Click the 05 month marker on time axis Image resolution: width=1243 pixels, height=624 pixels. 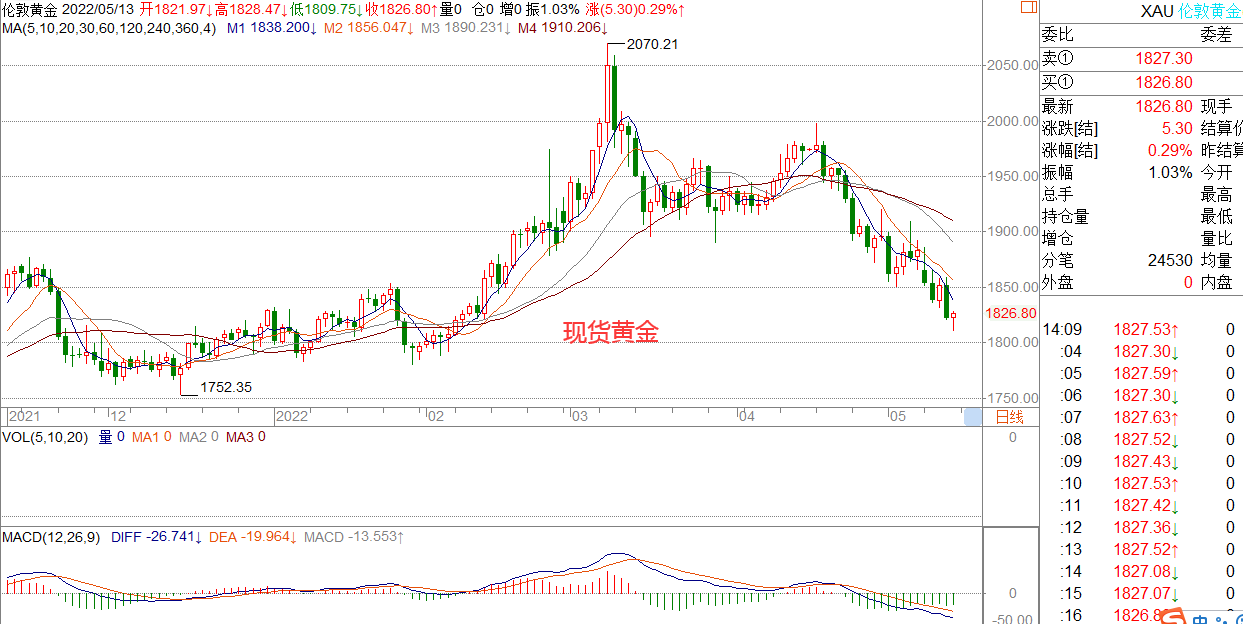898,416
